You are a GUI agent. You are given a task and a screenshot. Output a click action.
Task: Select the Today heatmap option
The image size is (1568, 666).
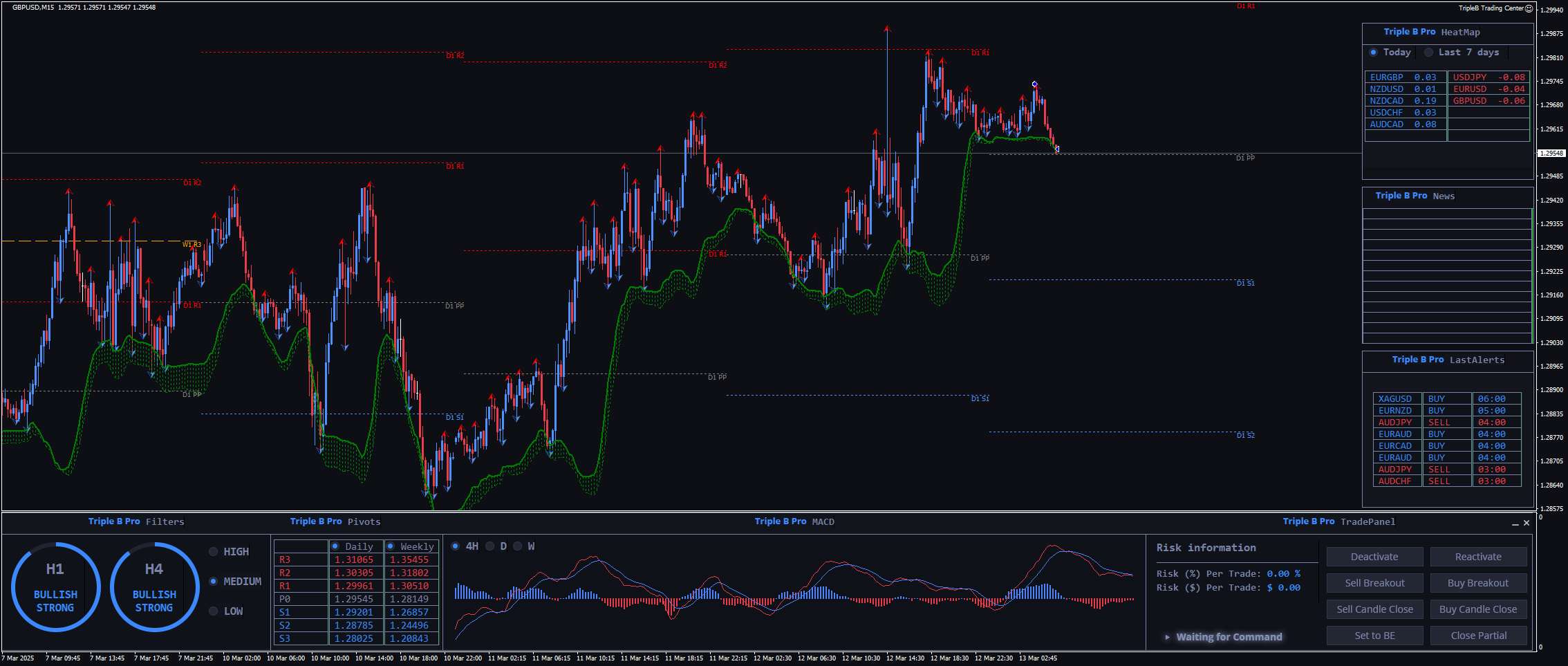(1373, 53)
